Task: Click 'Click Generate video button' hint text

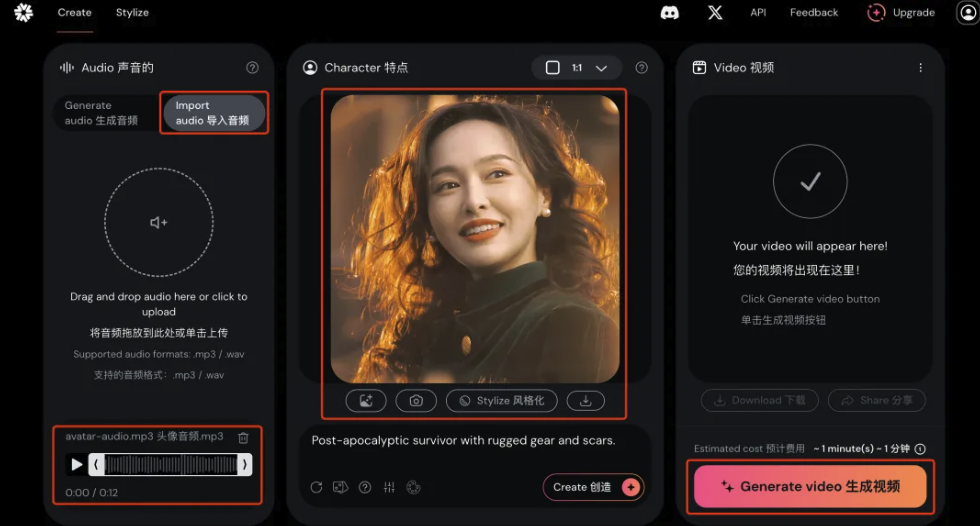Action: (x=810, y=299)
